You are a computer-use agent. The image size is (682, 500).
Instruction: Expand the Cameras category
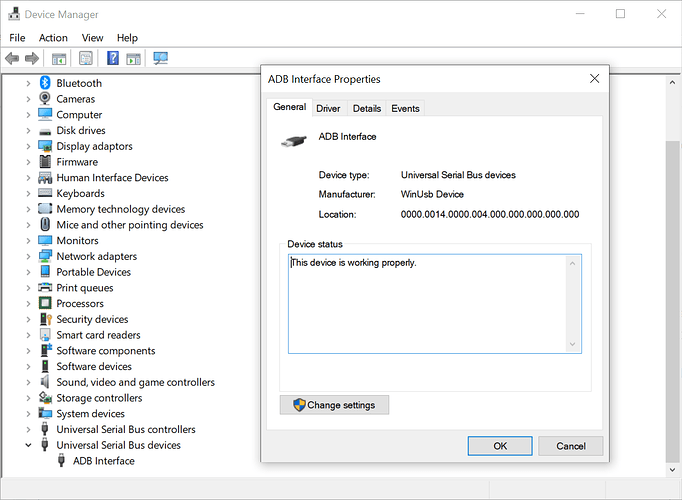(28, 99)
